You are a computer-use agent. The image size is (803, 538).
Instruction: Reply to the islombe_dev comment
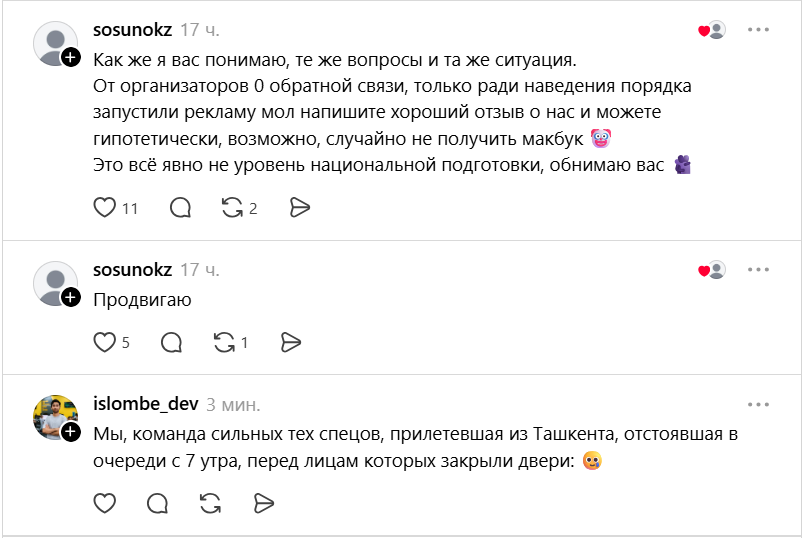[157, 503]
